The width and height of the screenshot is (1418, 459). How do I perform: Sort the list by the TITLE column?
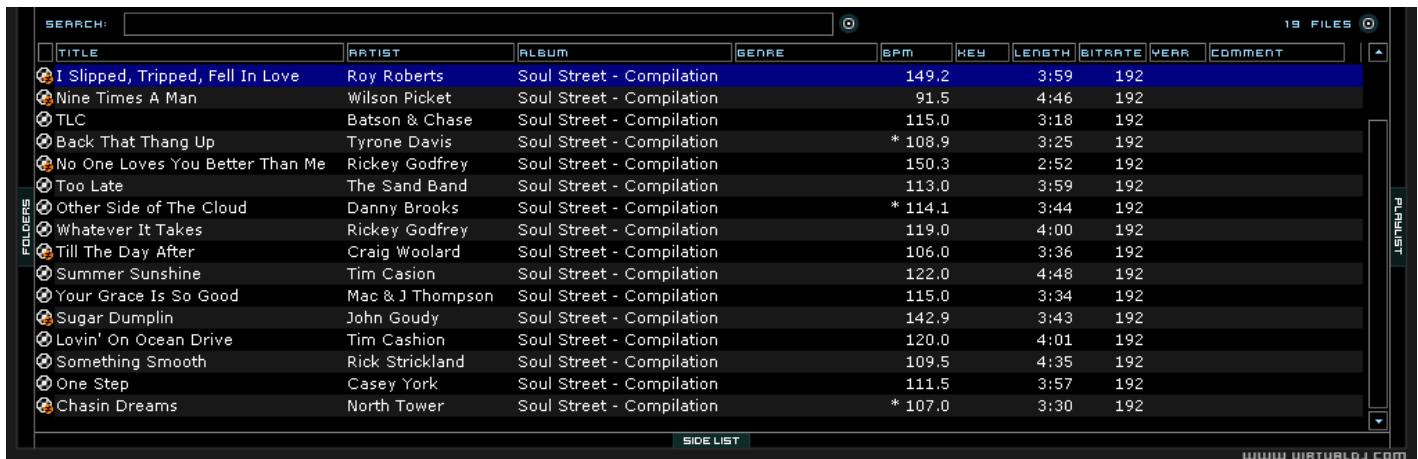click(x=199, y=51)
